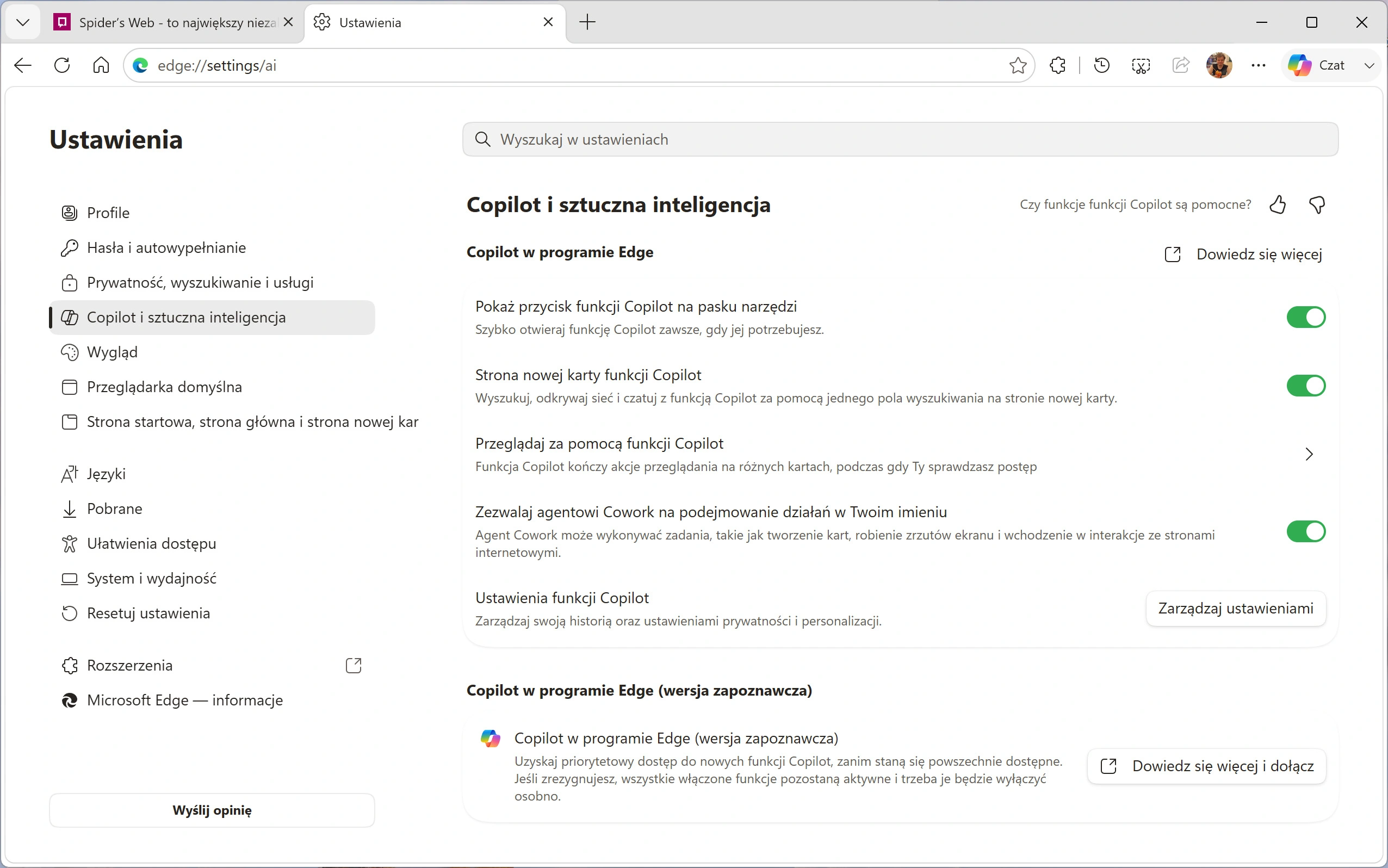Image resolution: width=1388 pixels, height=868 pixels.
Task: Click the Przeglądarka domyślna window icon
Action: click(x=70, y=387)
